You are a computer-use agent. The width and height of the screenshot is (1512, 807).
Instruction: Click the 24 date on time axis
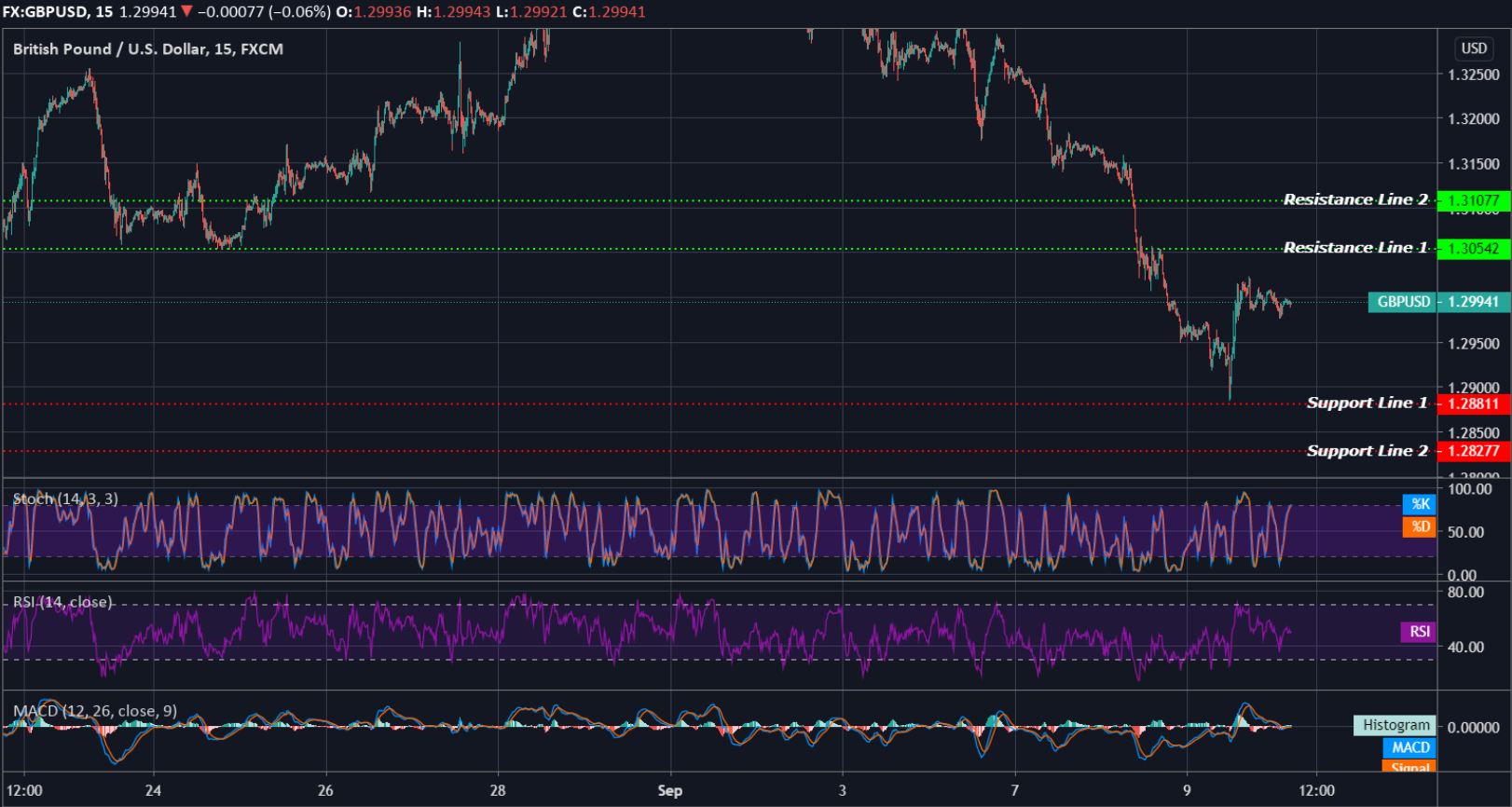click(x=153, y=790)
